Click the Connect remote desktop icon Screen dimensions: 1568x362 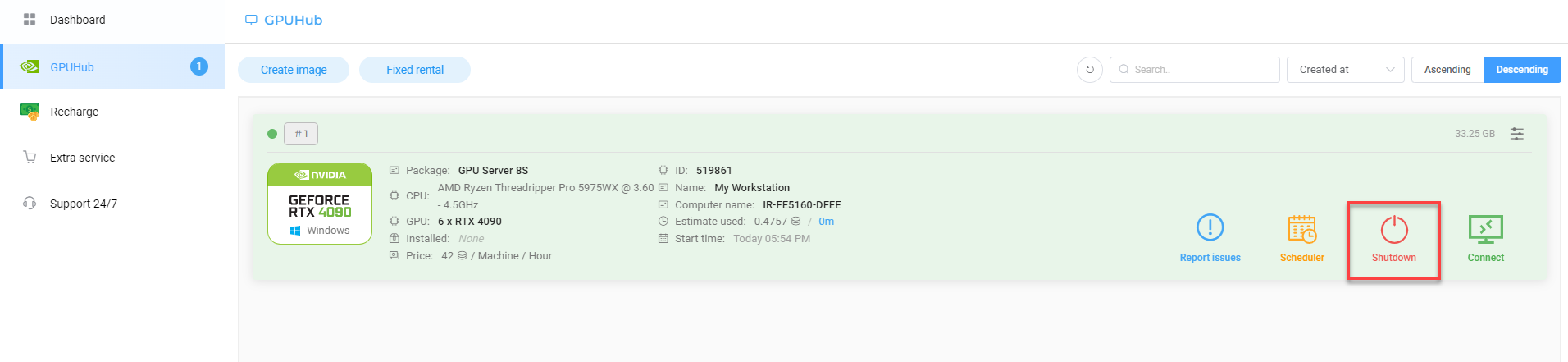coord(1485,231)
